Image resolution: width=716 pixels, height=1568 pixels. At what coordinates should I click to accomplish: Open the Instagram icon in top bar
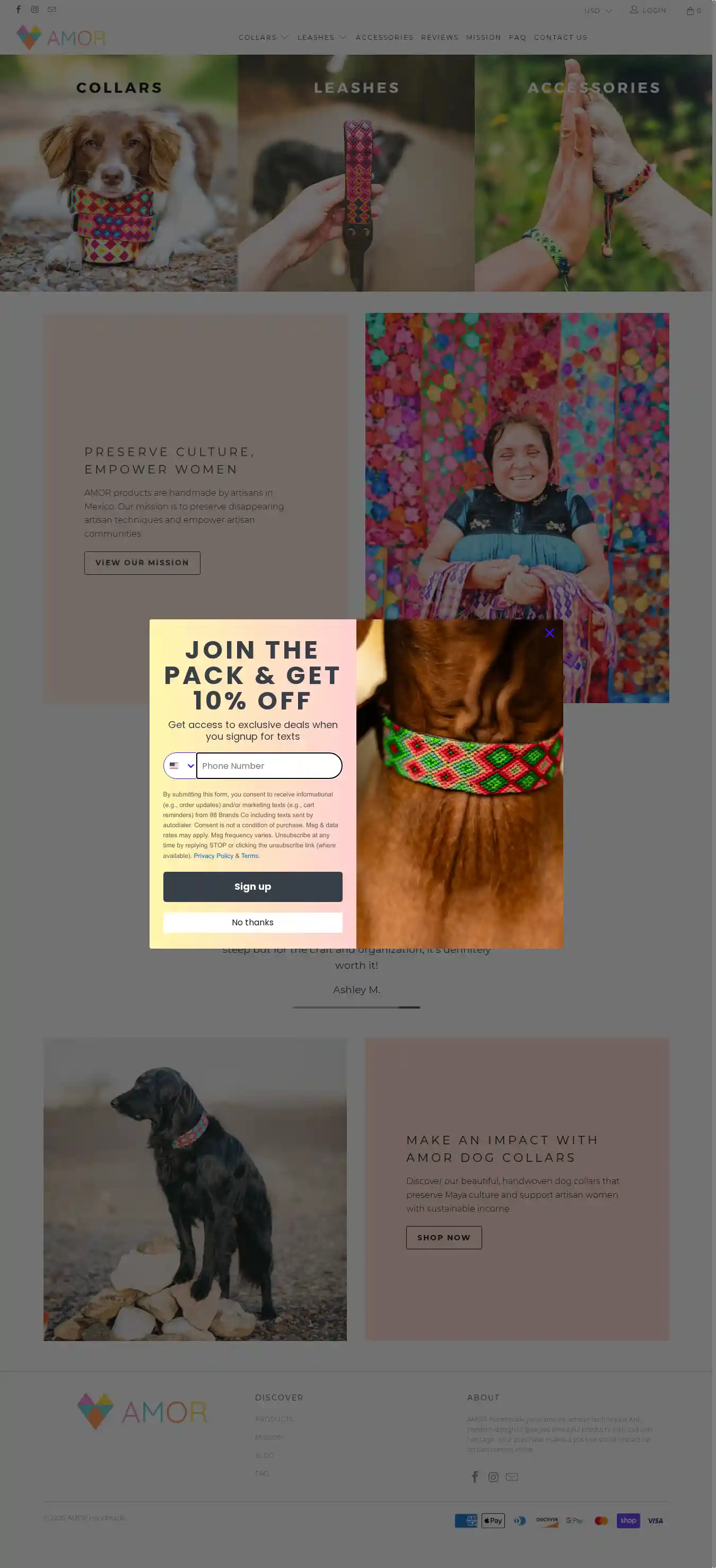pos(34,10)
